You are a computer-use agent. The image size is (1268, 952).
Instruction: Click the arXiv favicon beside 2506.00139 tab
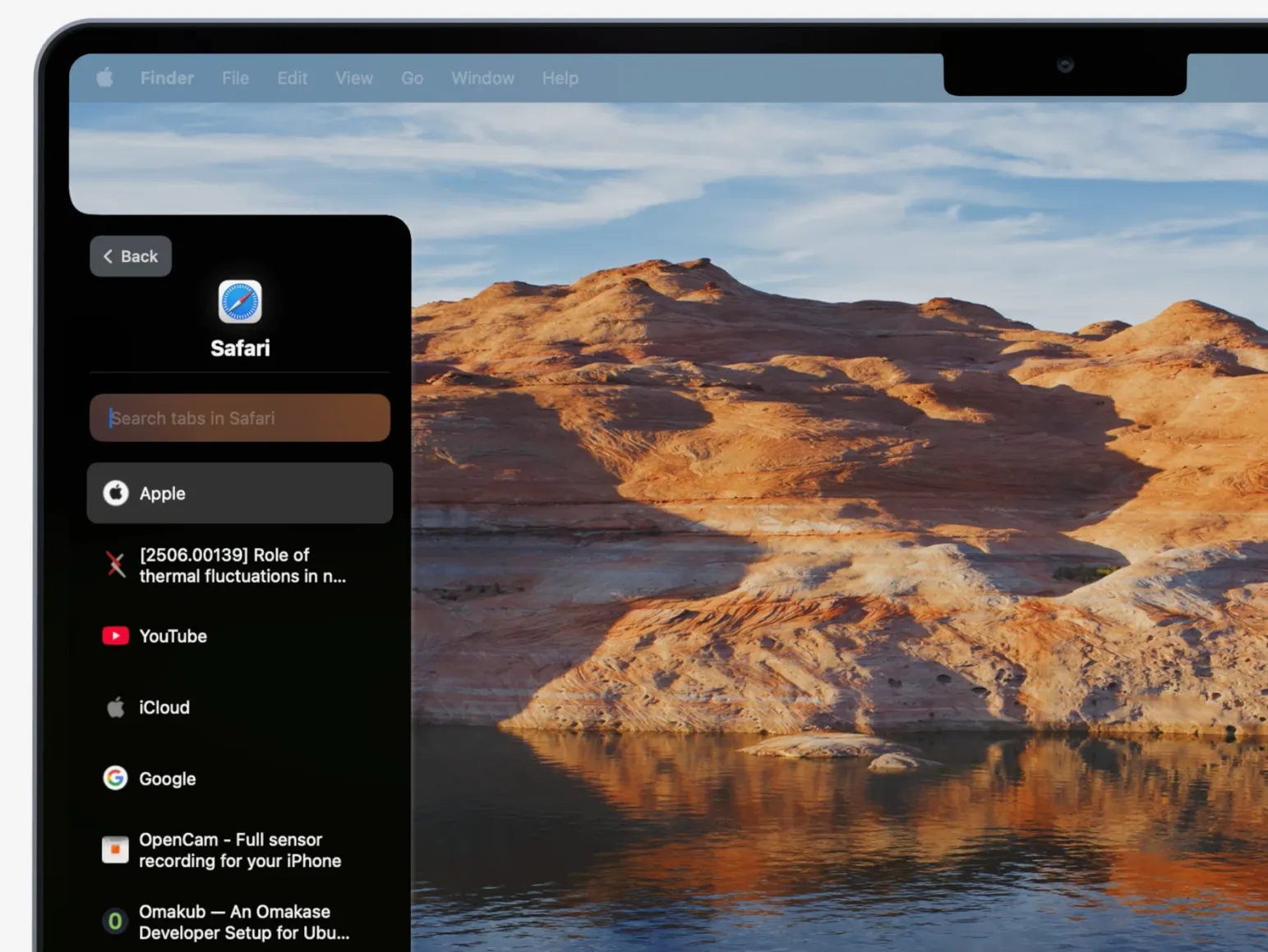click(x=115, y=565)
